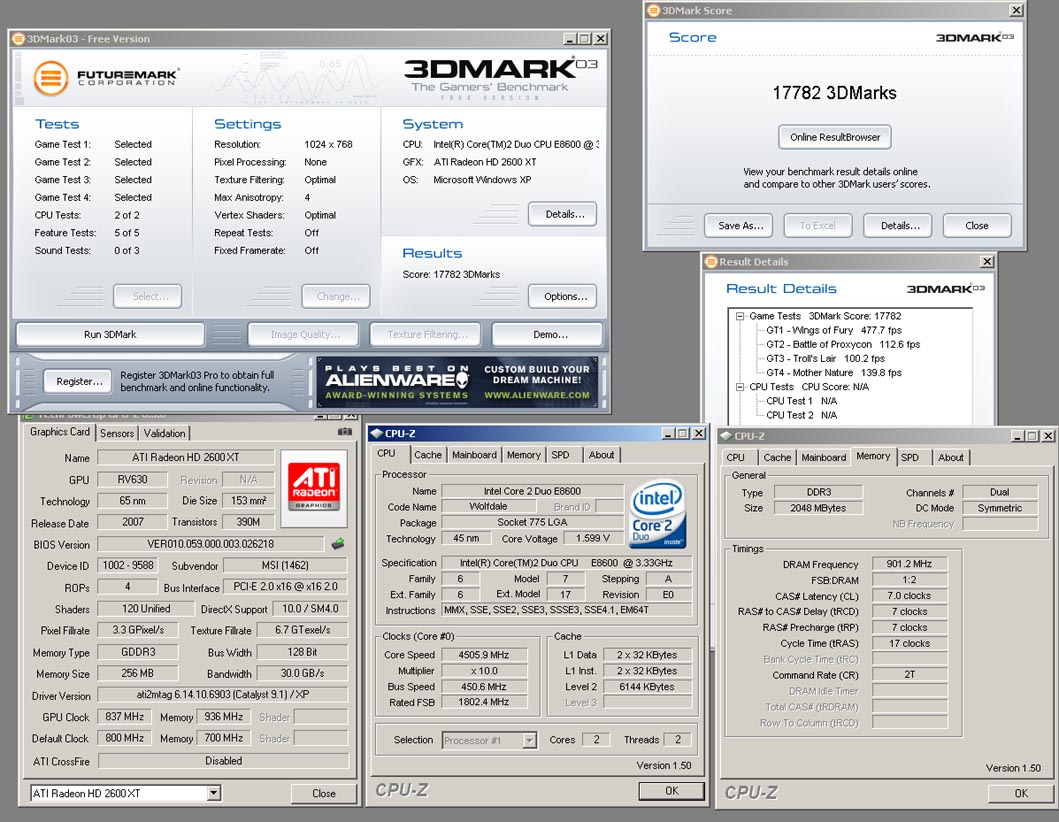This screenshot has height=822, width=1059.
Task: Click the Instructions field listing MMX, SSE
Action: coord(566,611)
